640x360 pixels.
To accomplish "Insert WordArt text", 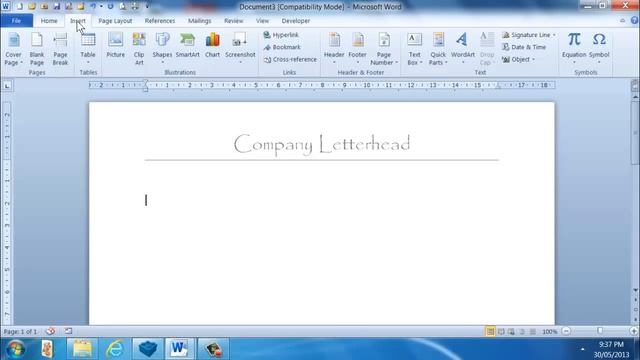I will pyautogui.click(x=462, y=48).
